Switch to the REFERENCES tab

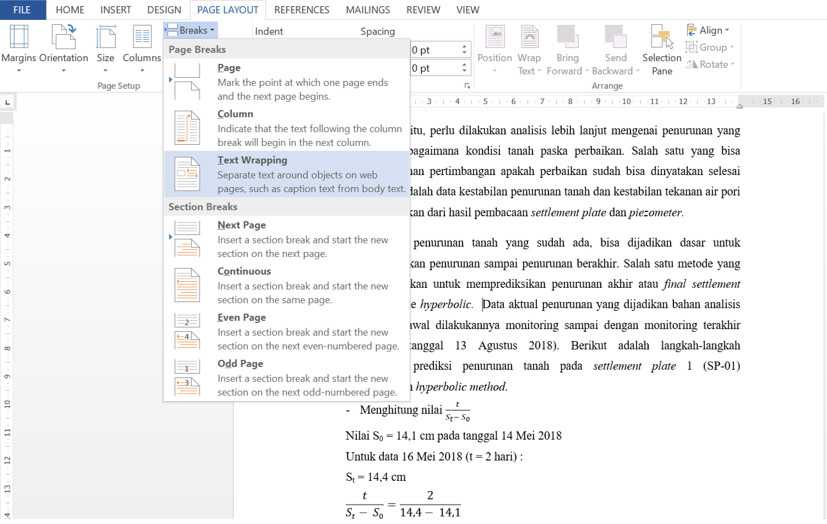coord(302,10)
